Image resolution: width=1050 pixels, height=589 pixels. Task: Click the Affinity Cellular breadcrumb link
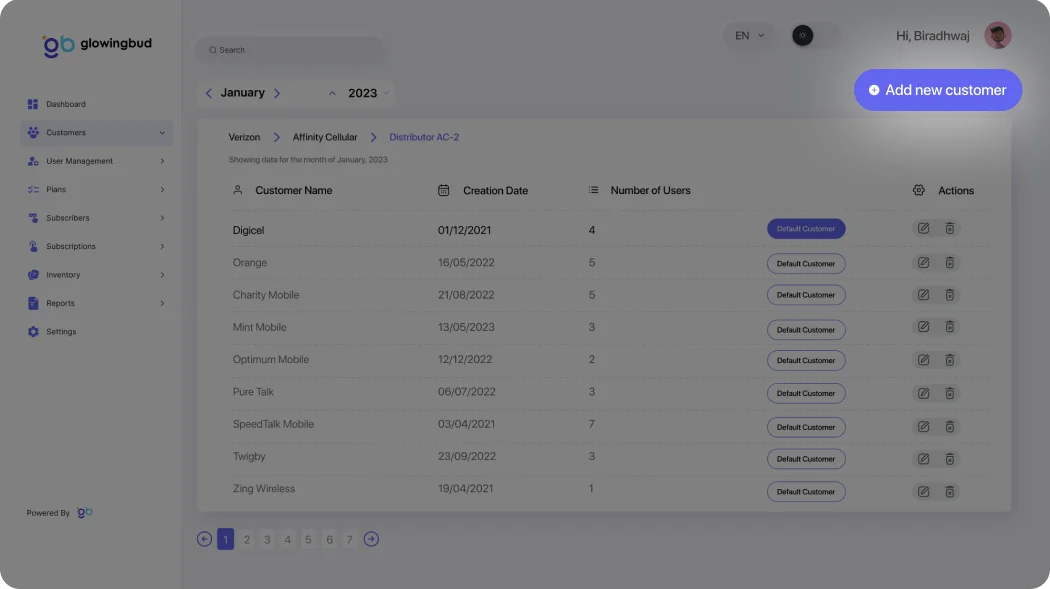[x=324, y=137]
